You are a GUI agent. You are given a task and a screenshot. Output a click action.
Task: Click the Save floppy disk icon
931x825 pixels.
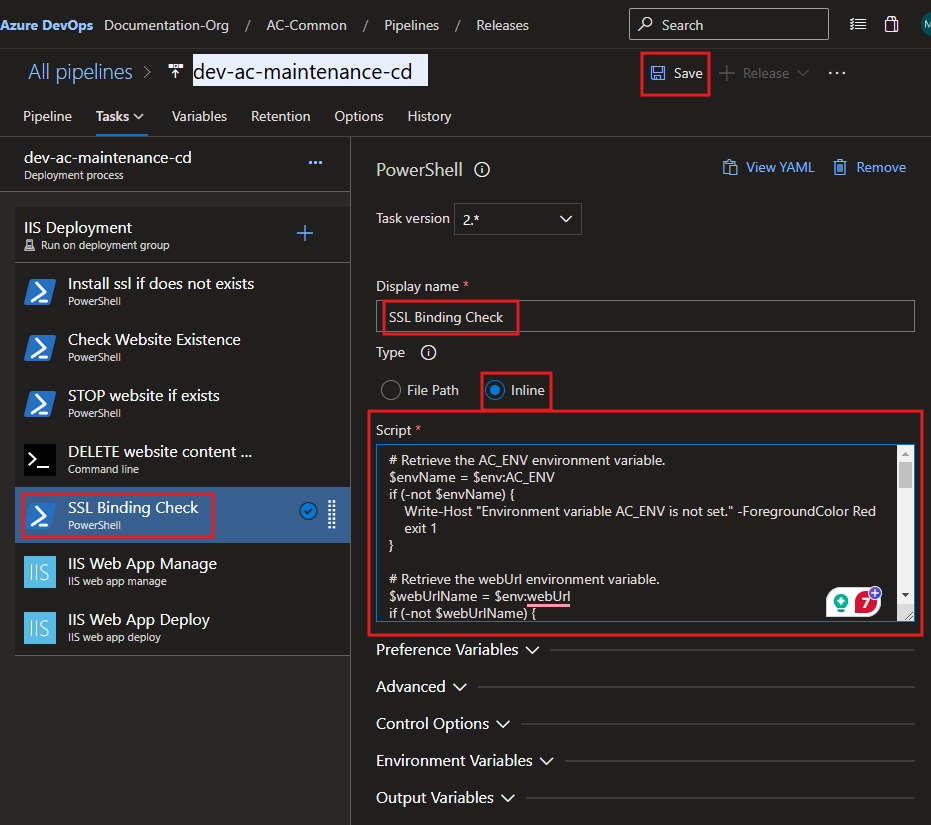[x=658, y=73]
